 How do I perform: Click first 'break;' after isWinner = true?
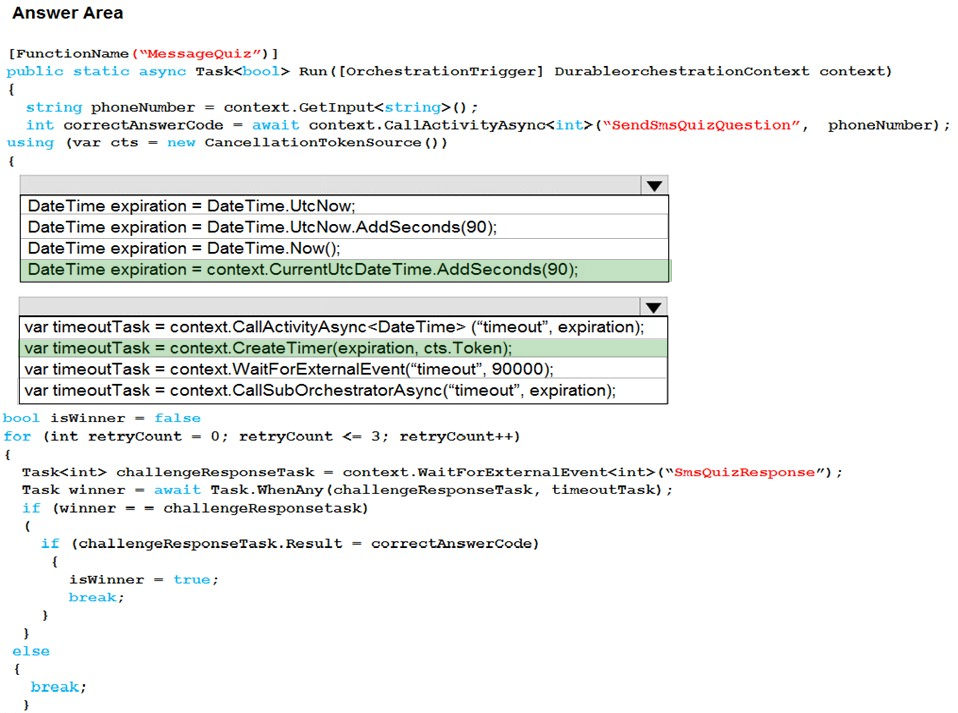tap(97, 598)
